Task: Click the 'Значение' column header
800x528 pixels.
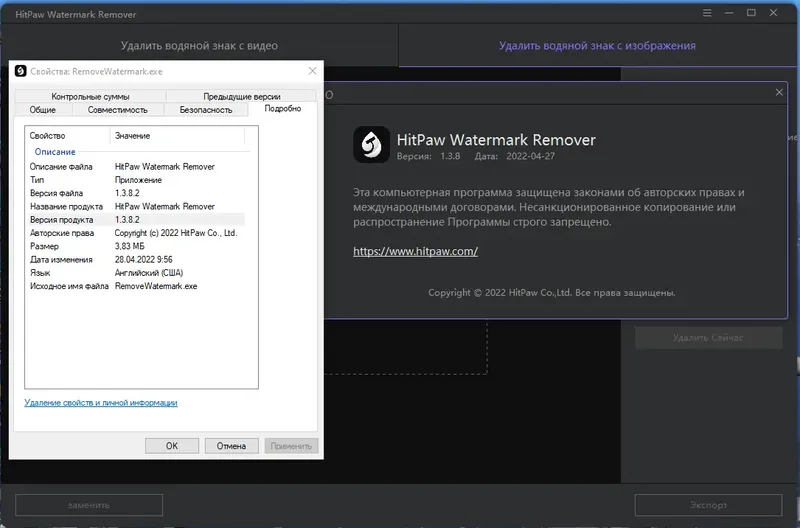Action: click(178, 136)
